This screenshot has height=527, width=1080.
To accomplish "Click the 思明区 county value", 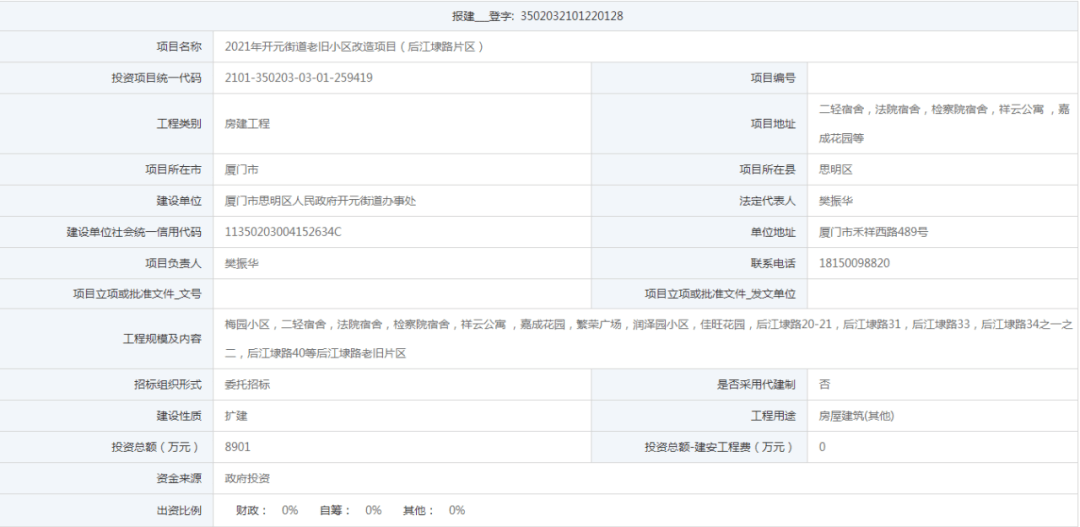I will [x=835, y=169].
